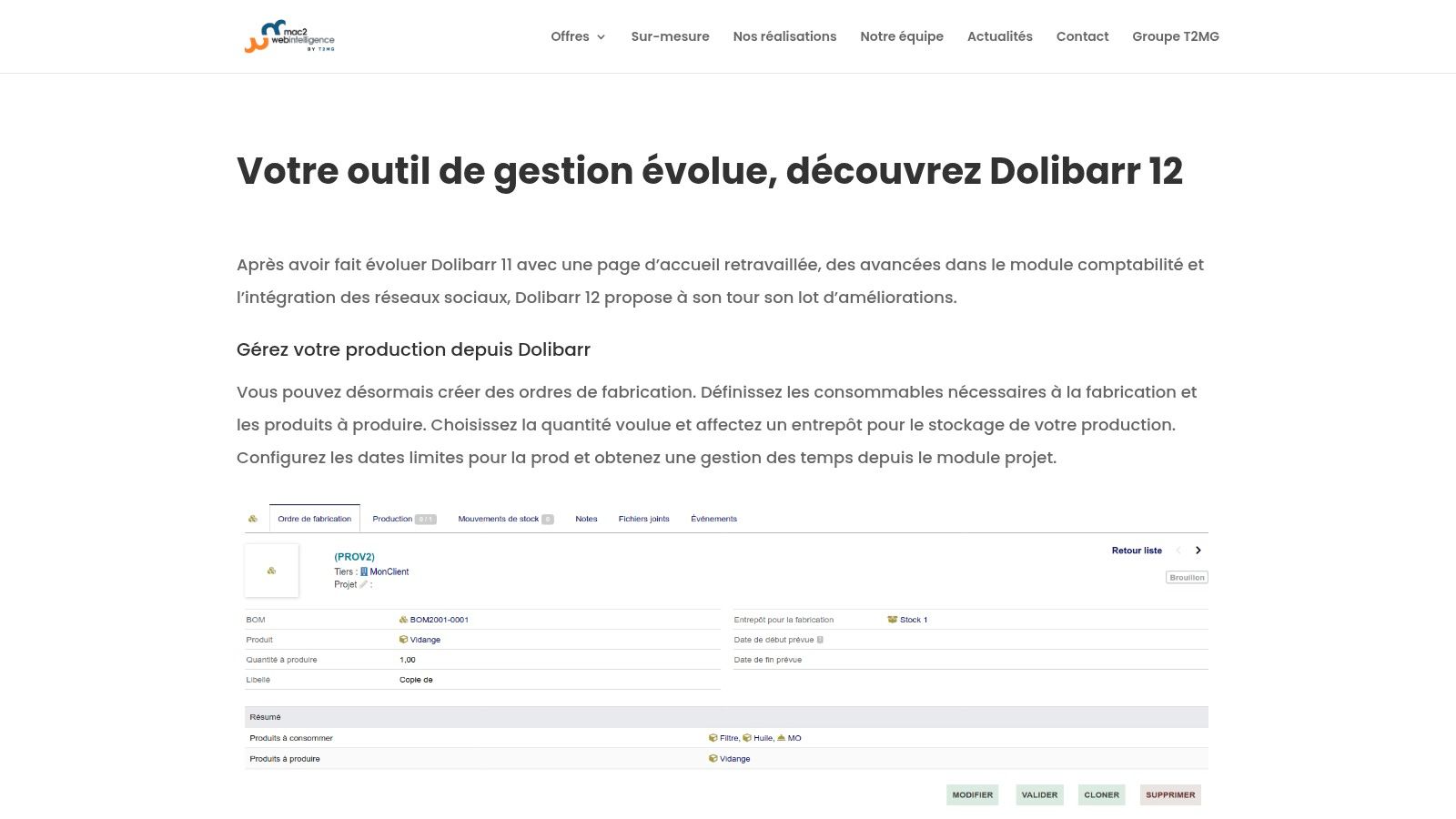Screen dimensions: 1456x819
Task: Click the quantity value 1,00
Action: [408, 660]
